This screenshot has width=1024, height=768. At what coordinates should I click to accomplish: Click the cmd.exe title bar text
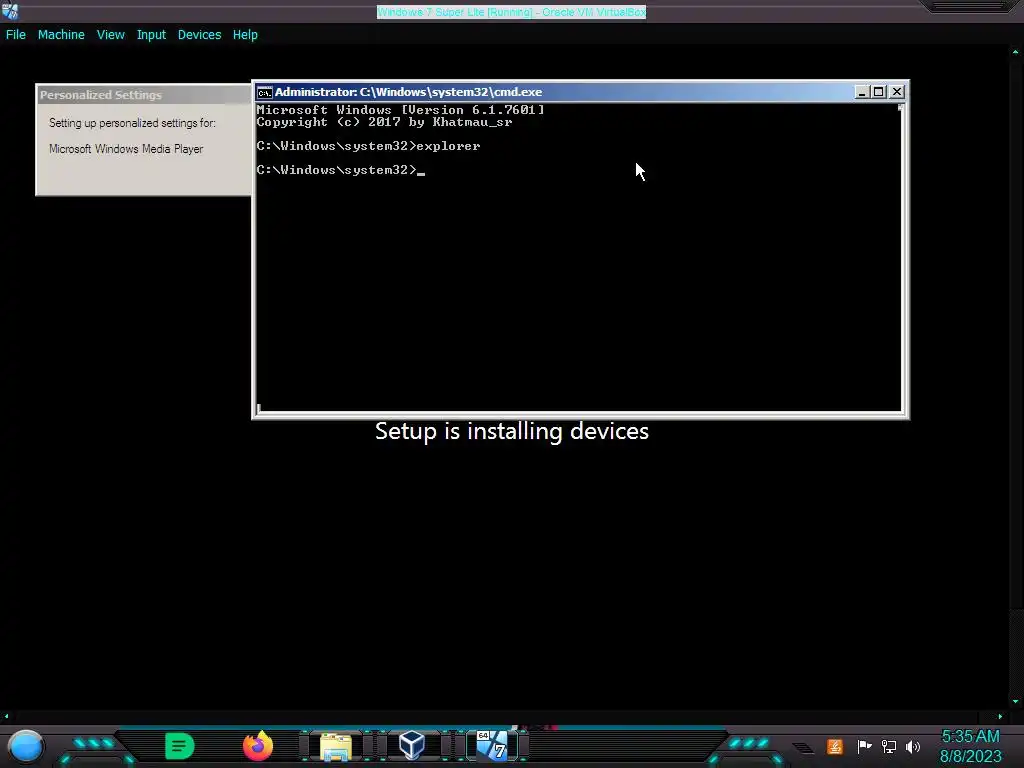click(x=408, y=92)
